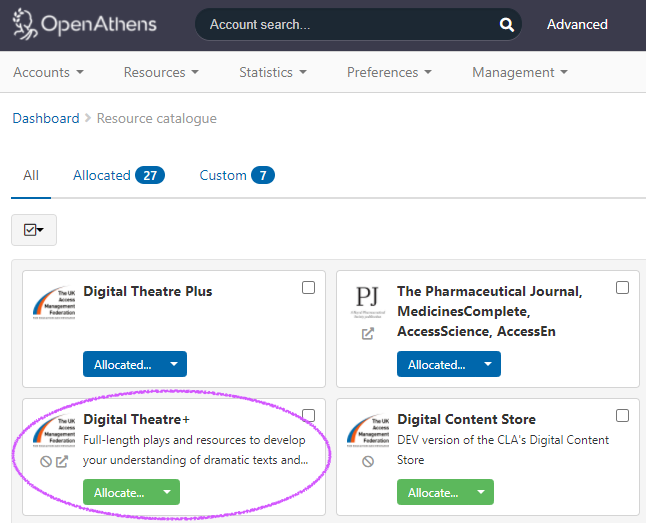
Task: Open the Accounts menu
Action: click(x=48, y=73)
